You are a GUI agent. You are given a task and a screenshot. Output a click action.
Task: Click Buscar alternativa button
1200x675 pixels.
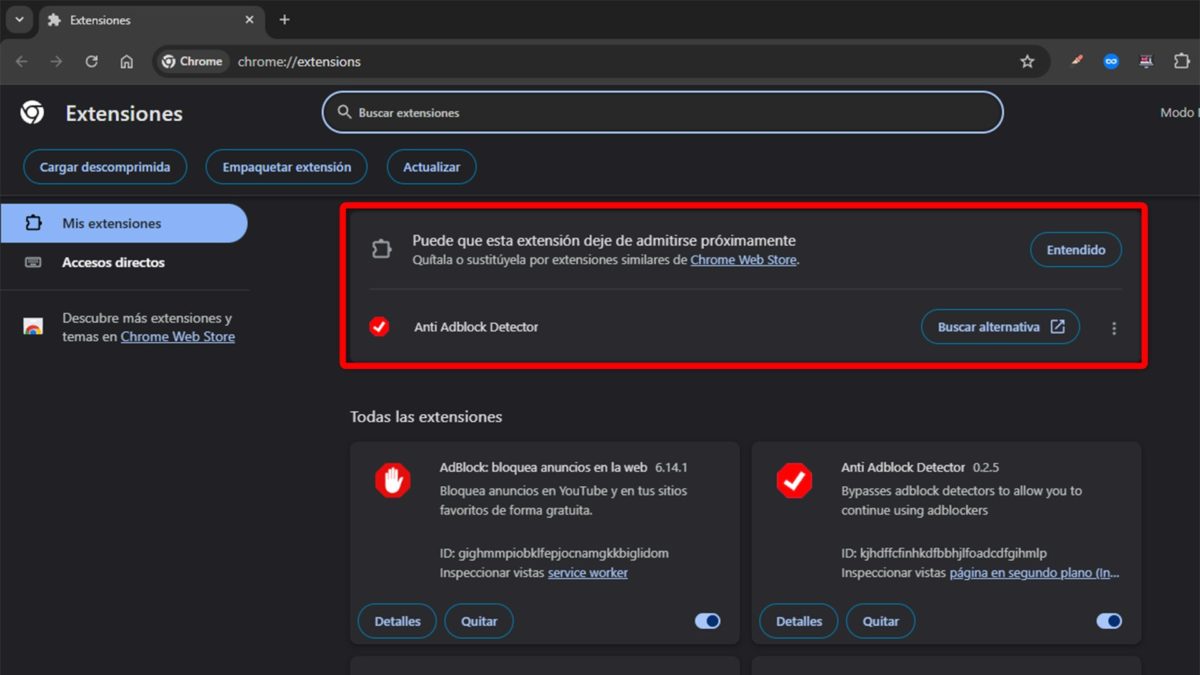point(1000,327)
